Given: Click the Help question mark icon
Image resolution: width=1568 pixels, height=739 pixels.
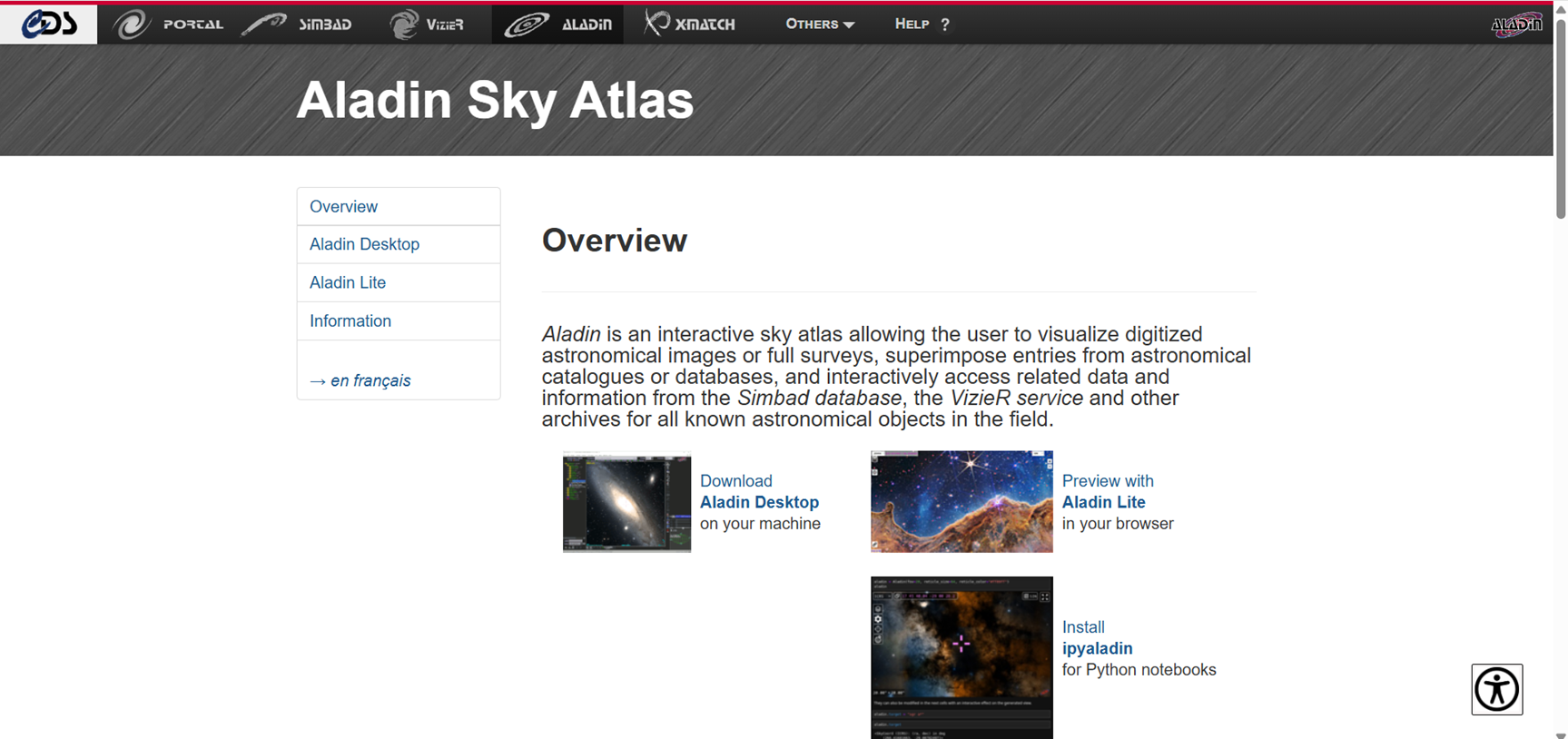Looking at the screenshot, I should coord(945,25).
